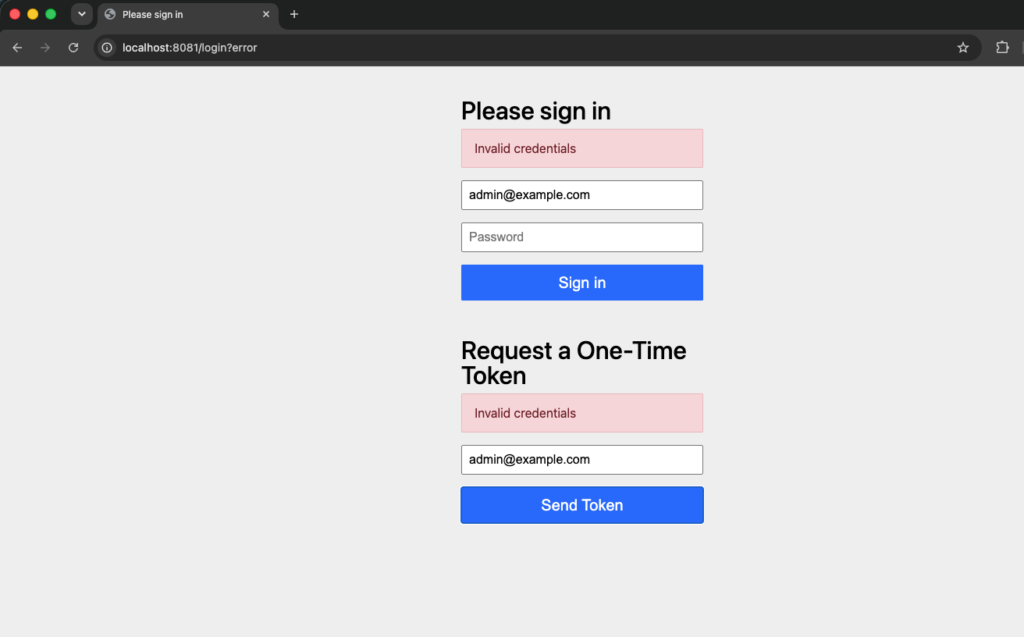Open the extensions puzzle icon
The image size is (1024, 637).
click(1002, 47)
